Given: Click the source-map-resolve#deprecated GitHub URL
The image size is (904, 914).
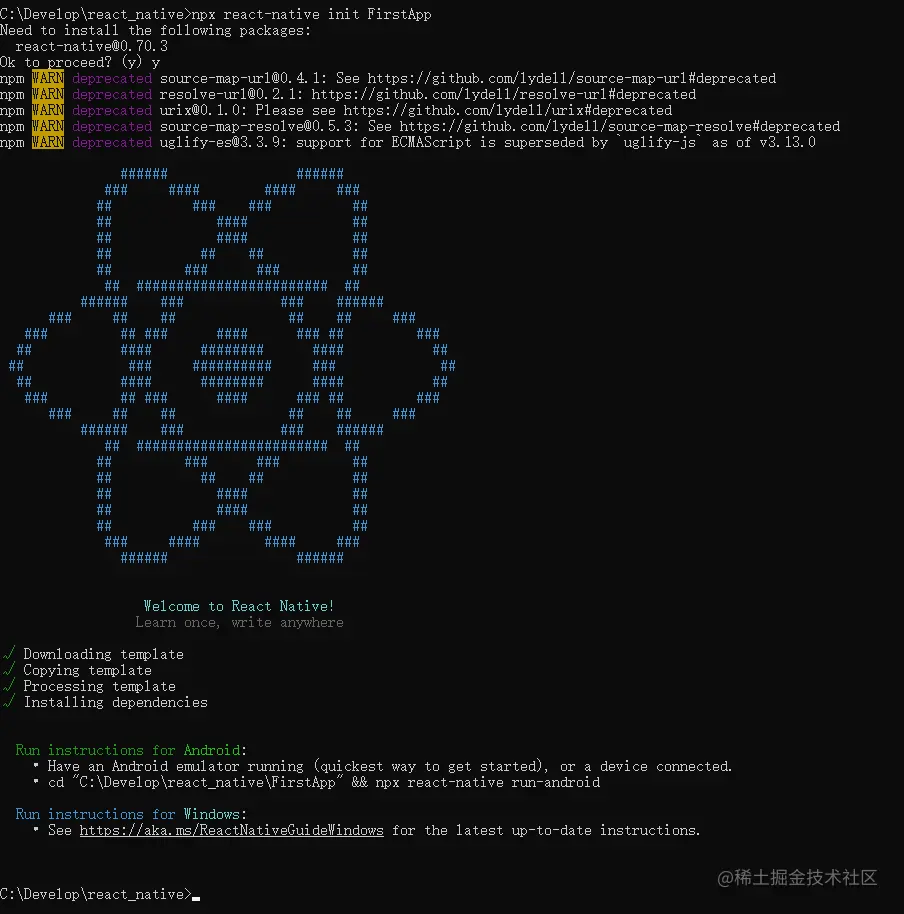Looking at the screenshot, I should coord(620,126).
